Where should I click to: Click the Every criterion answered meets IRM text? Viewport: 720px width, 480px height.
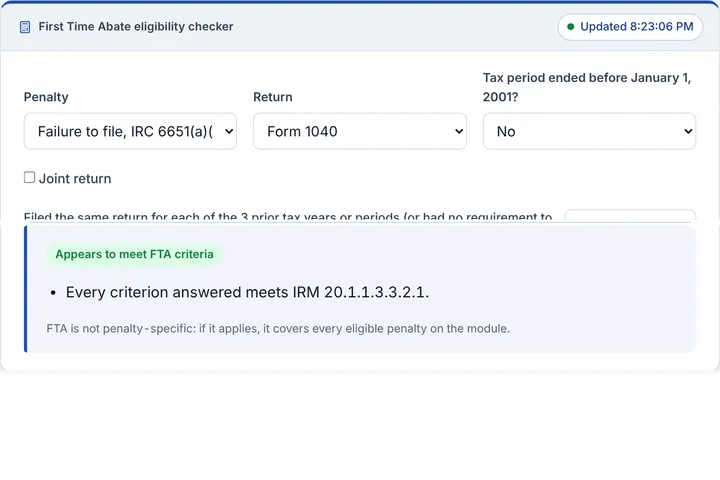click(248, 292)
